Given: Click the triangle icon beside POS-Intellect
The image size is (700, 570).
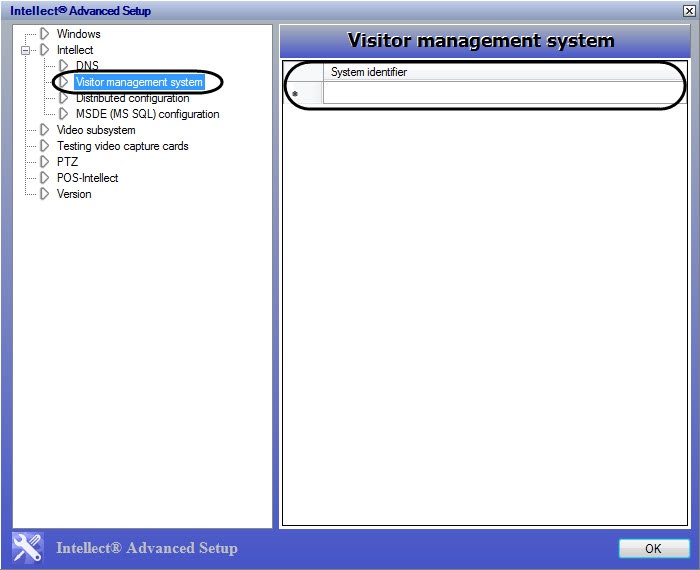Looking at the screenshot, I should [x=44, y=178].
